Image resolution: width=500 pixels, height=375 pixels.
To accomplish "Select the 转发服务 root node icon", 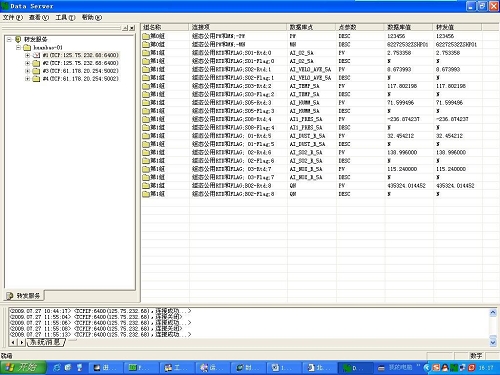I will point(18,39).
